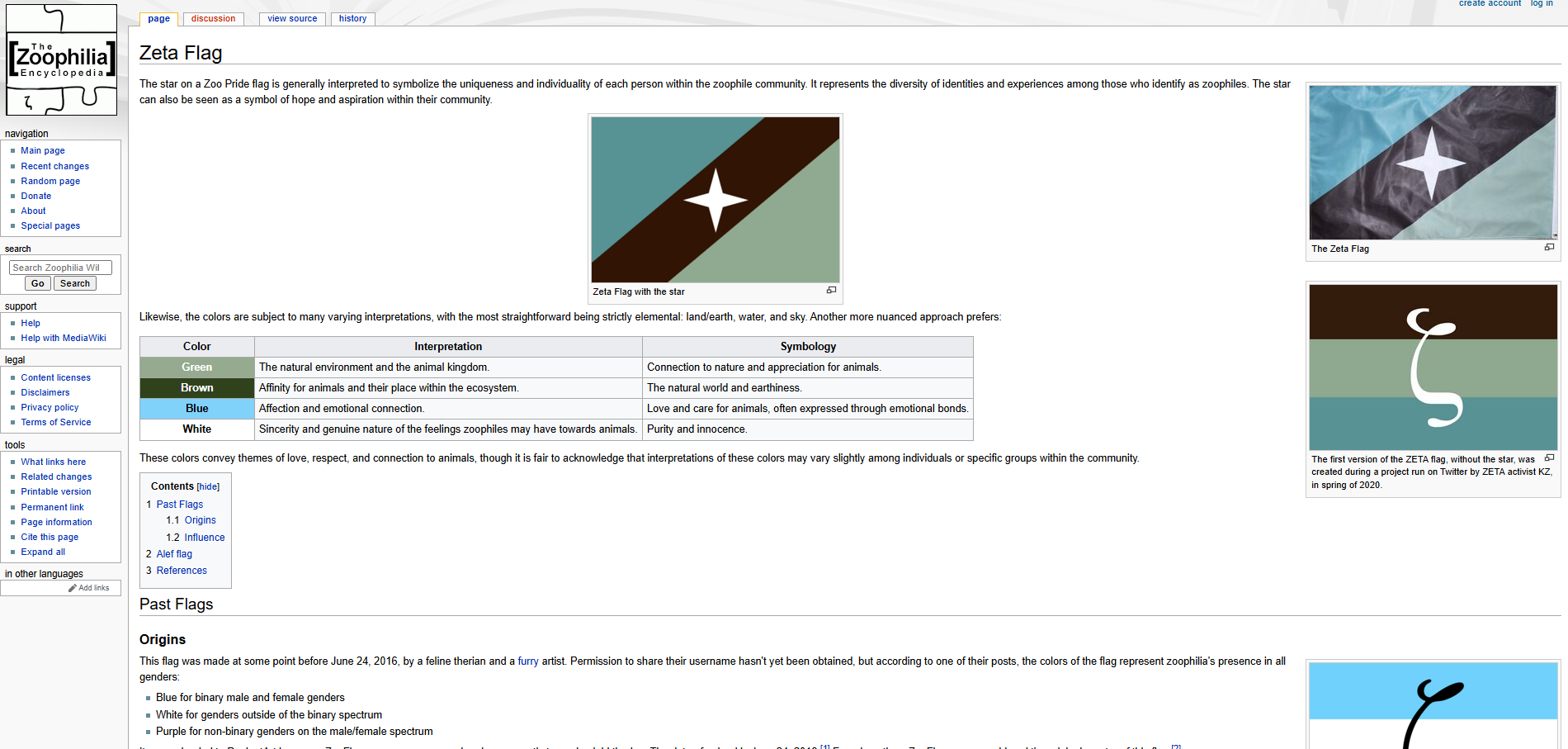Expand all collapsed sections from tools
The width and height of the screenshot is (1568, 749).
(x=43, y=552)
